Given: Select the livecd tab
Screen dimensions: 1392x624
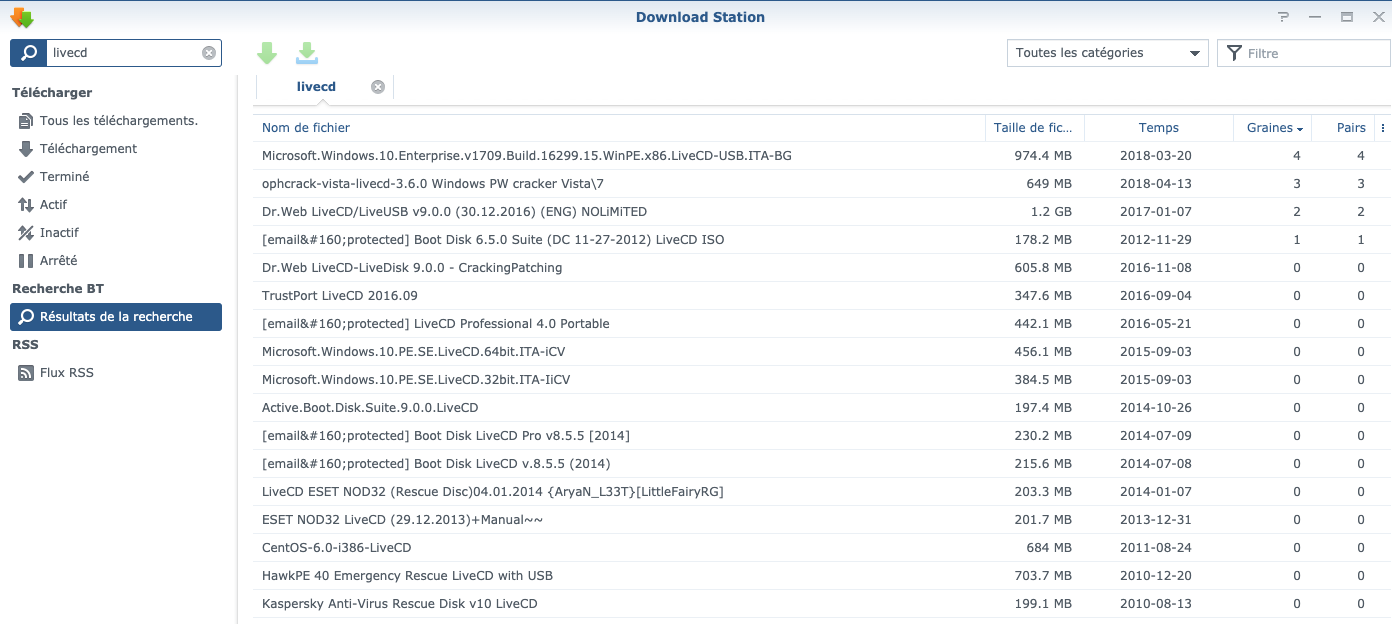Looking at the screenshot, I should (316, 87).
